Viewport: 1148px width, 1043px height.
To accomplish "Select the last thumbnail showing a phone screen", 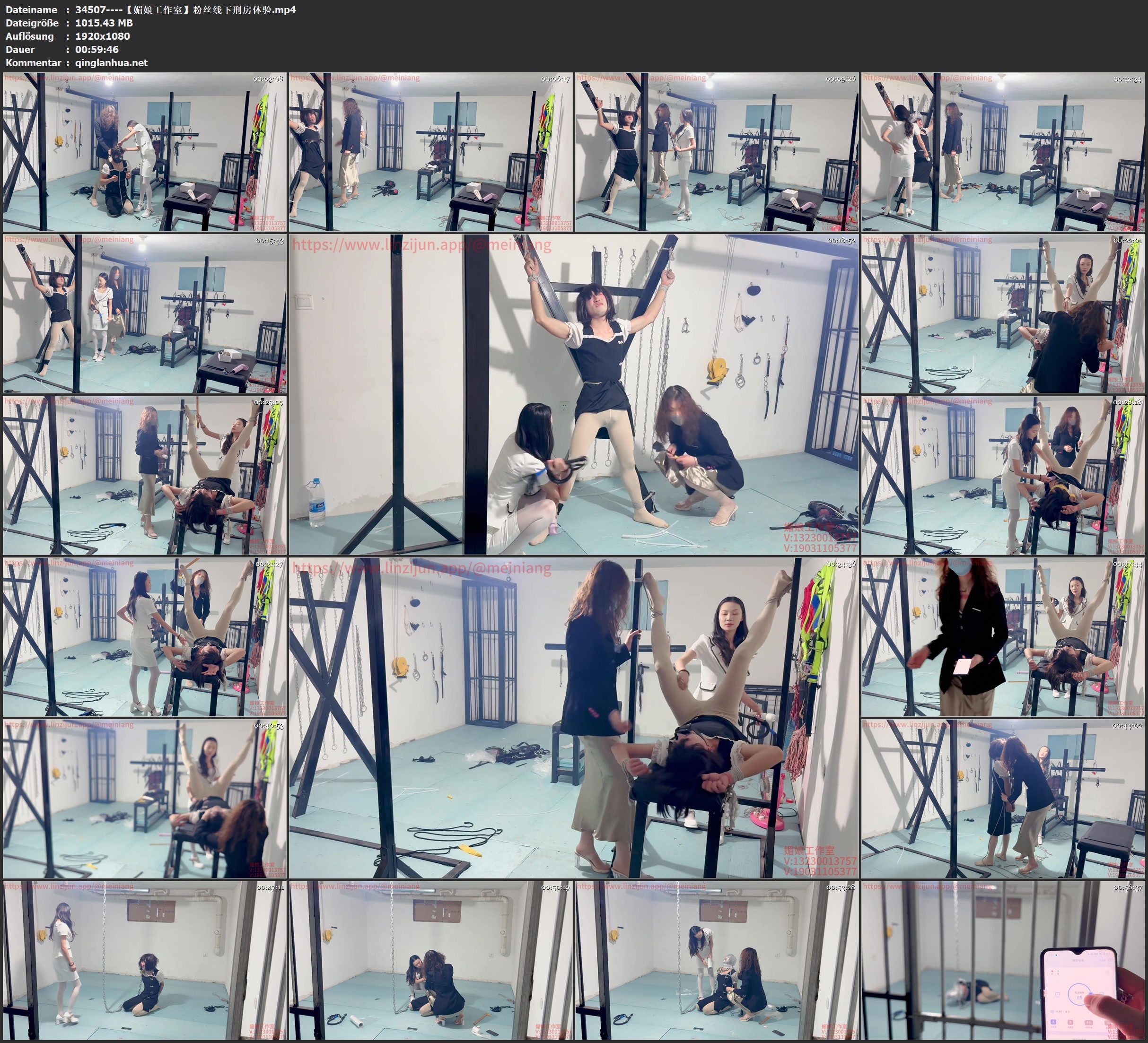I will point(1003,960).
